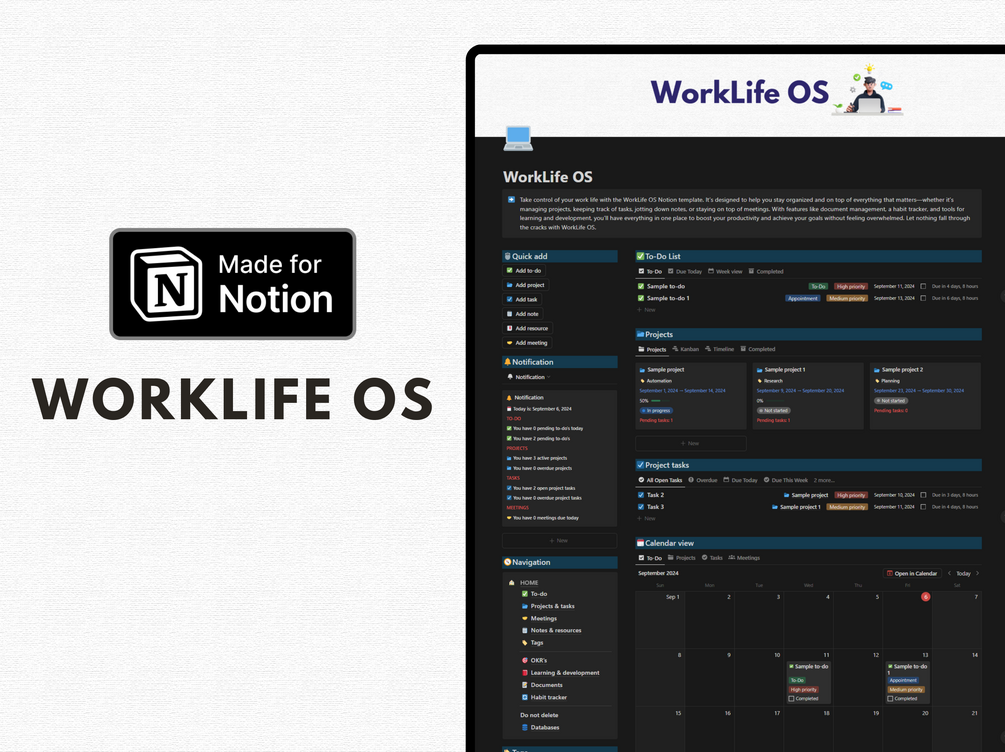Viewport: 1005px width, 752px height.
Task: Click the compass icon beside Navigation heading
Action: (507, 562)
